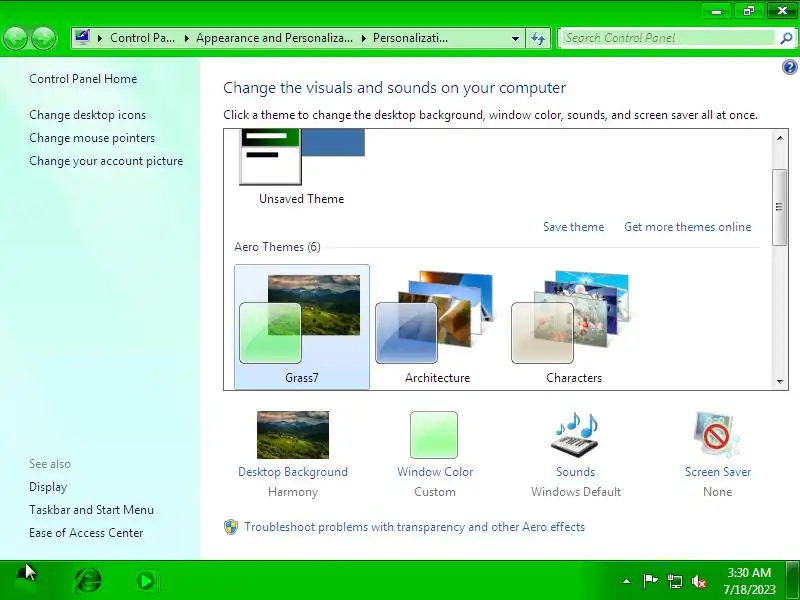Open Control Panel Home
The image size is (800, 600).
83,79
